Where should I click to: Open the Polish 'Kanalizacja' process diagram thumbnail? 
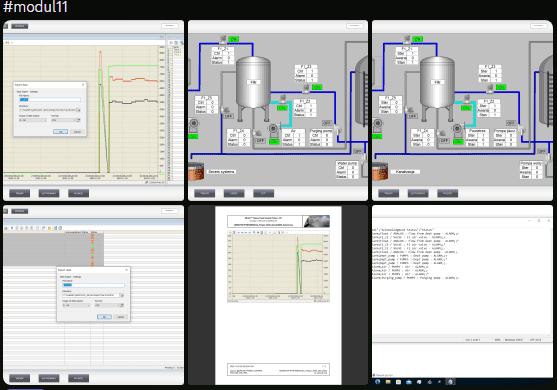(462, 110)
